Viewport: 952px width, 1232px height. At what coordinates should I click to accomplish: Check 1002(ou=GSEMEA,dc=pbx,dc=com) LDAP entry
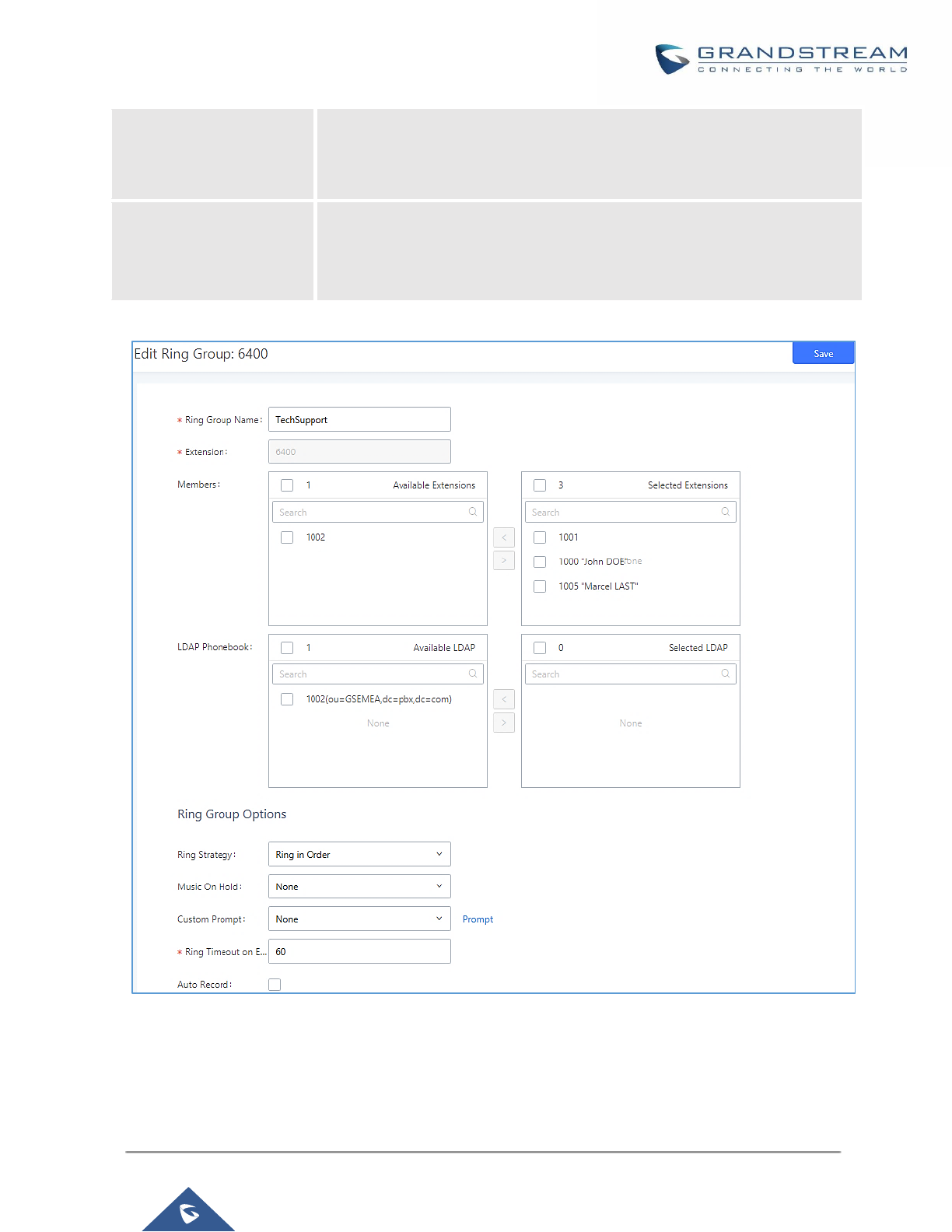point(287,699)
